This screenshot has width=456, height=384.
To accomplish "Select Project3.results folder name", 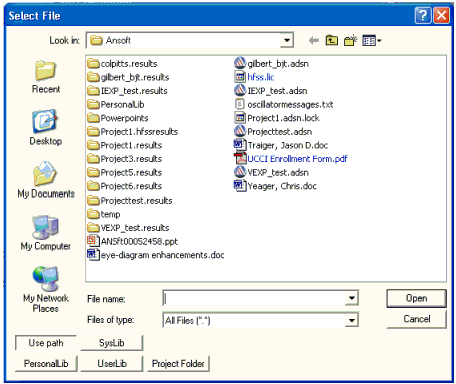I will click(131, 159).
